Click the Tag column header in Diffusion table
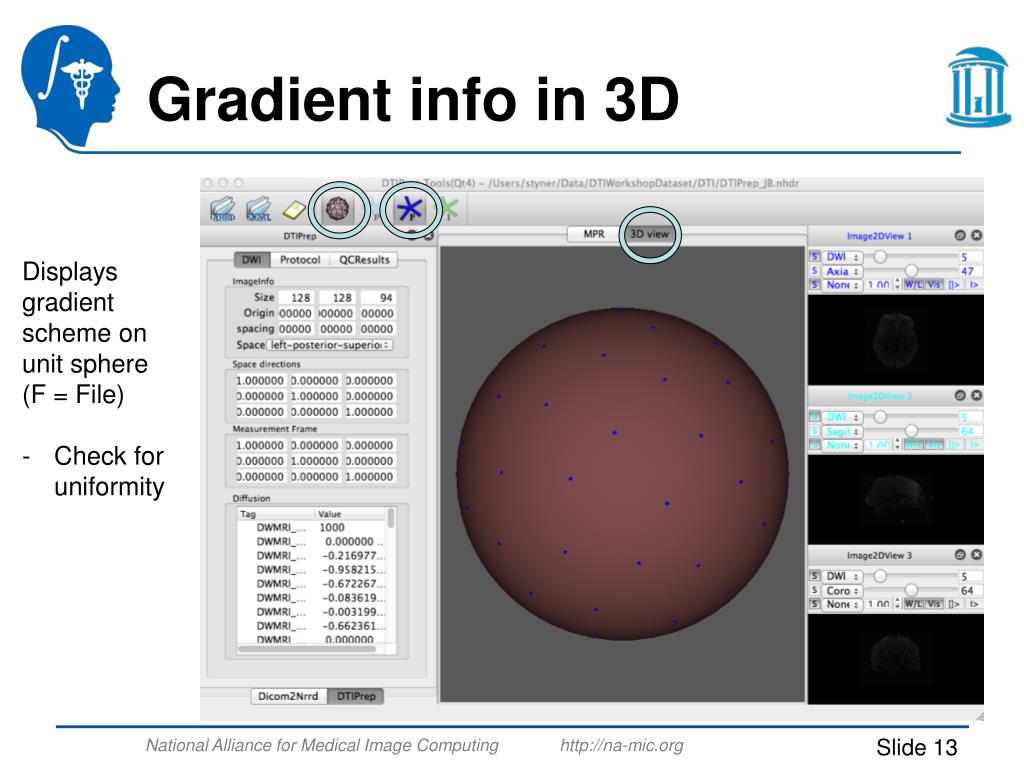 [276, 514]
